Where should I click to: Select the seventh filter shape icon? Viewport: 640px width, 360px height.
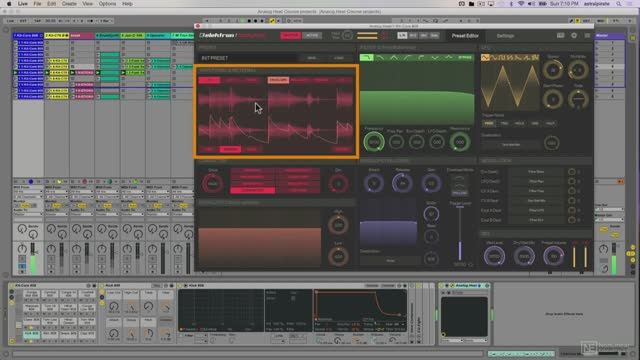tap(449, 58)
